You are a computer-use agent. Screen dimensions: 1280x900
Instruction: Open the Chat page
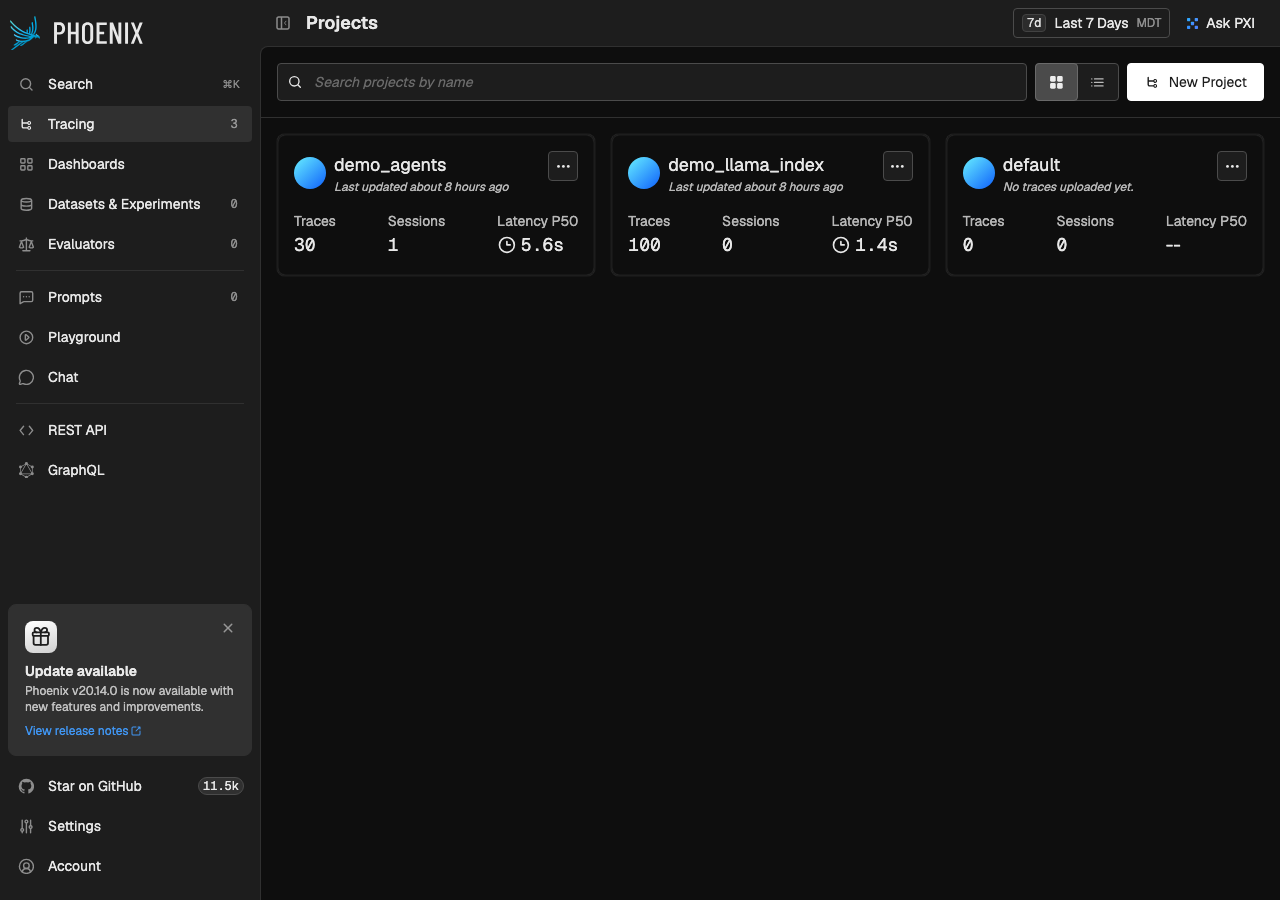(130, 377)
